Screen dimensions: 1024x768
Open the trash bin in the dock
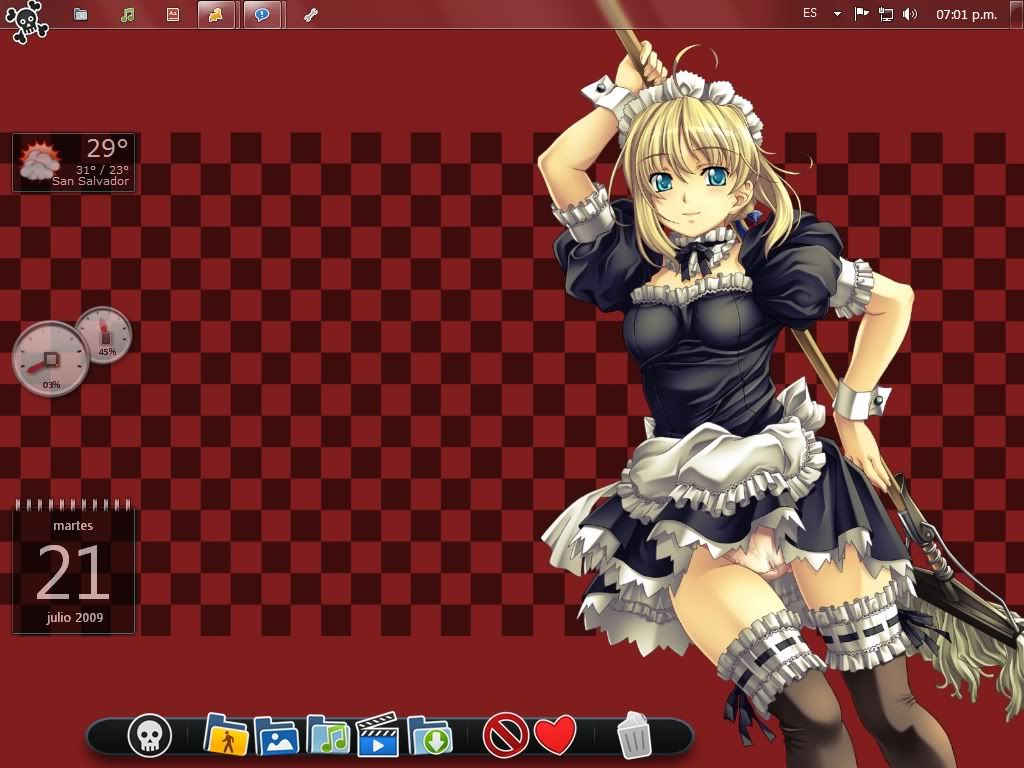coord(634,735)
